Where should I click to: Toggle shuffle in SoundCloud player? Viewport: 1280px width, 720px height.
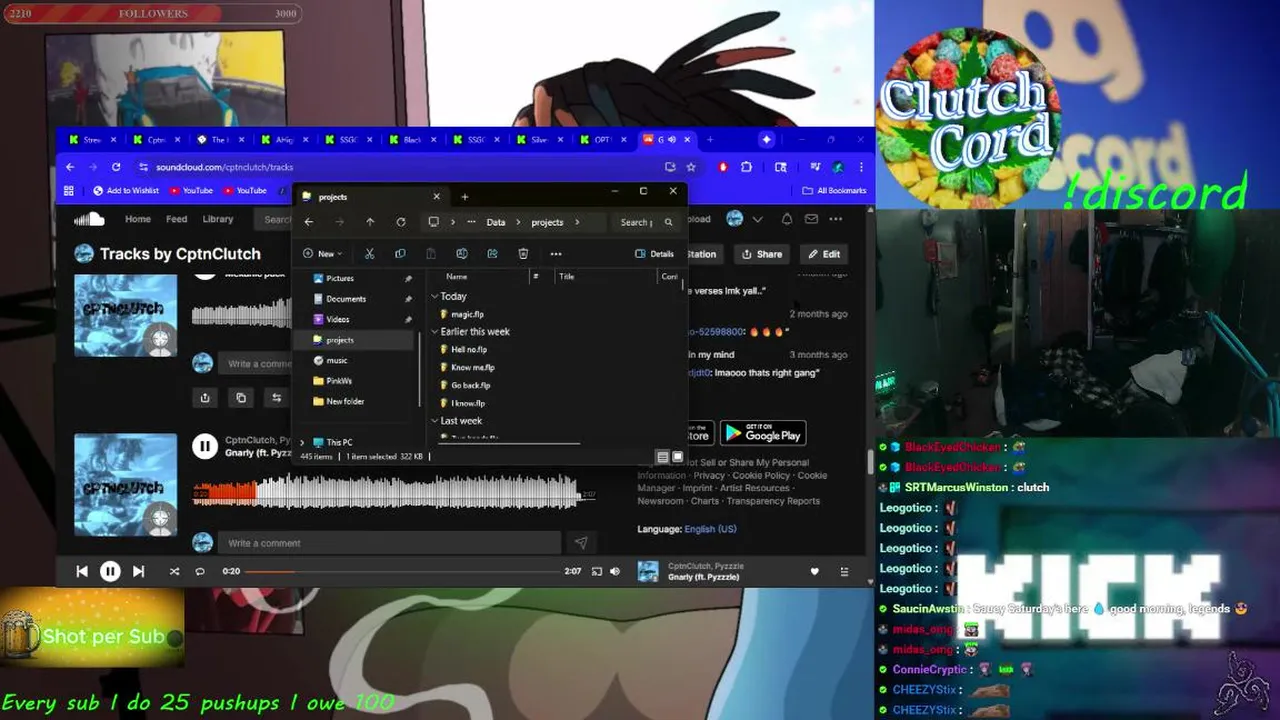(174, 572)
